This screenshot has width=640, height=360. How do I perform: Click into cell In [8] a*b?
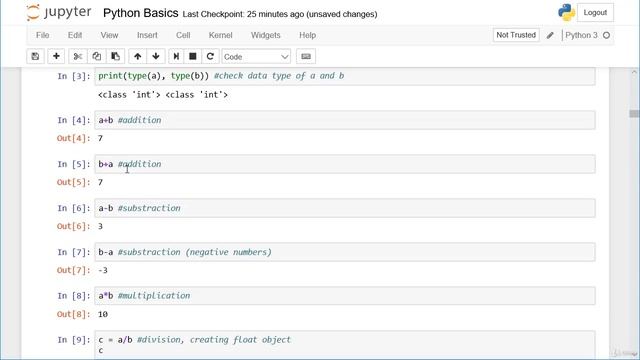[345, 296]
